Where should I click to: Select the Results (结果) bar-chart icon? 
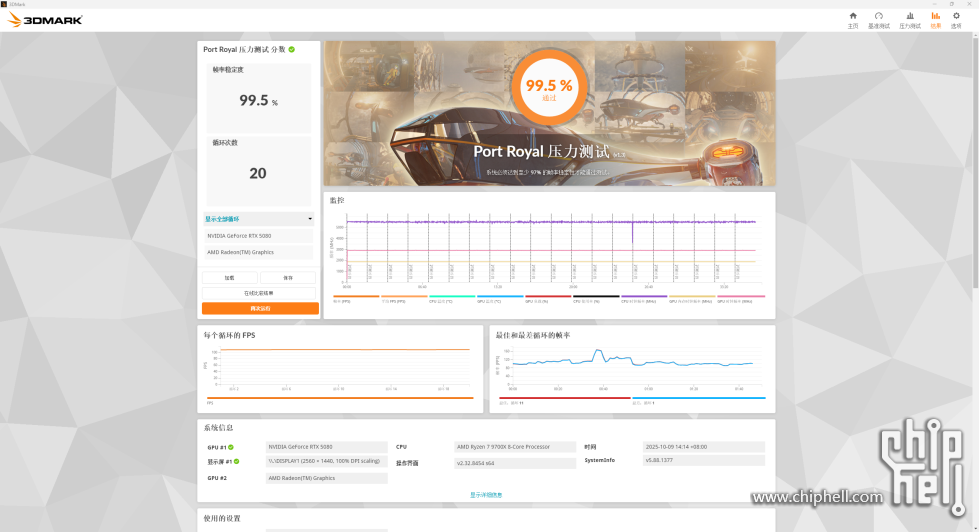[x=936, y=17]
